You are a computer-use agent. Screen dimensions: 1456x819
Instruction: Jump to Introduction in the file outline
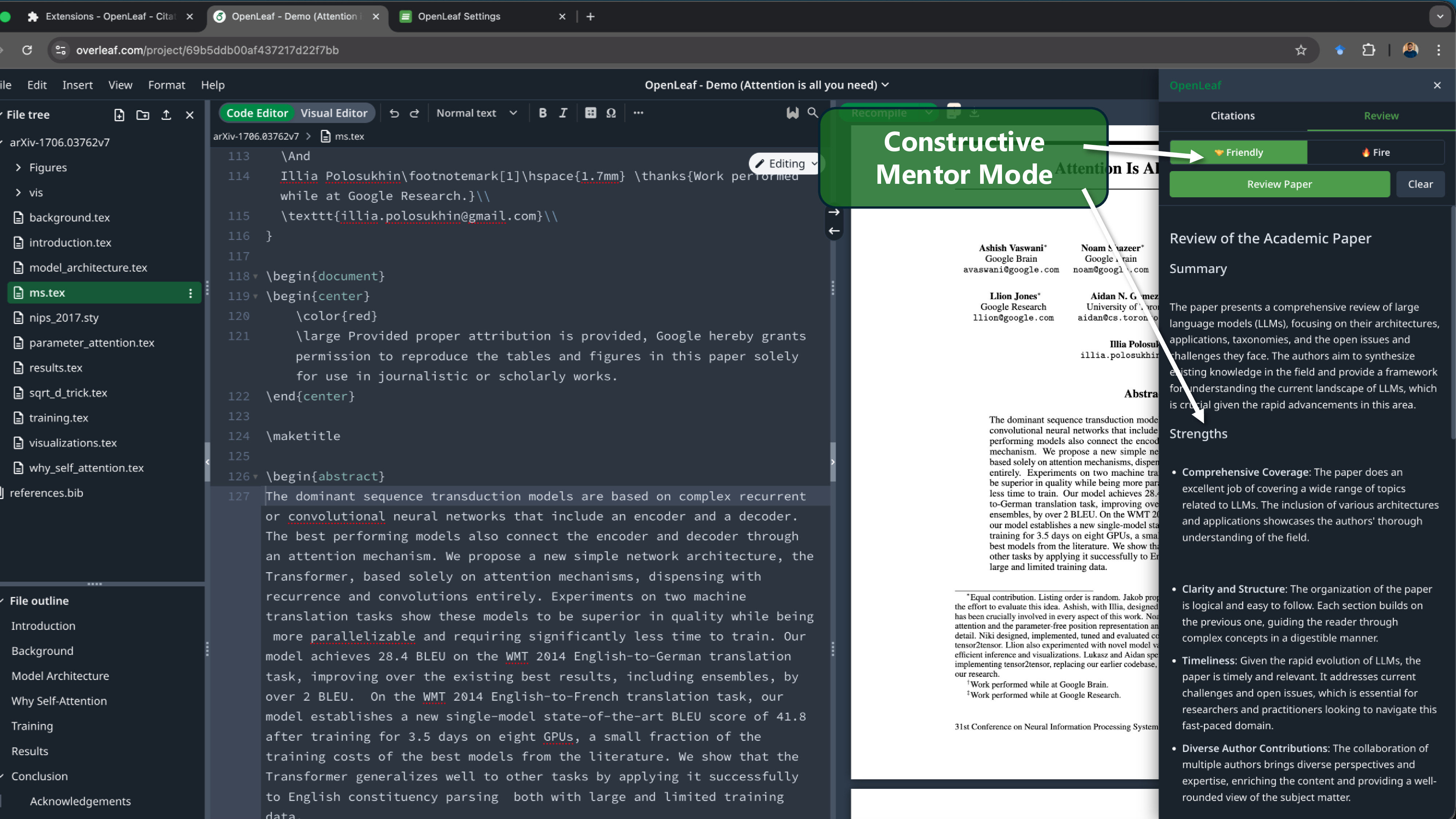tap(43, 626)
